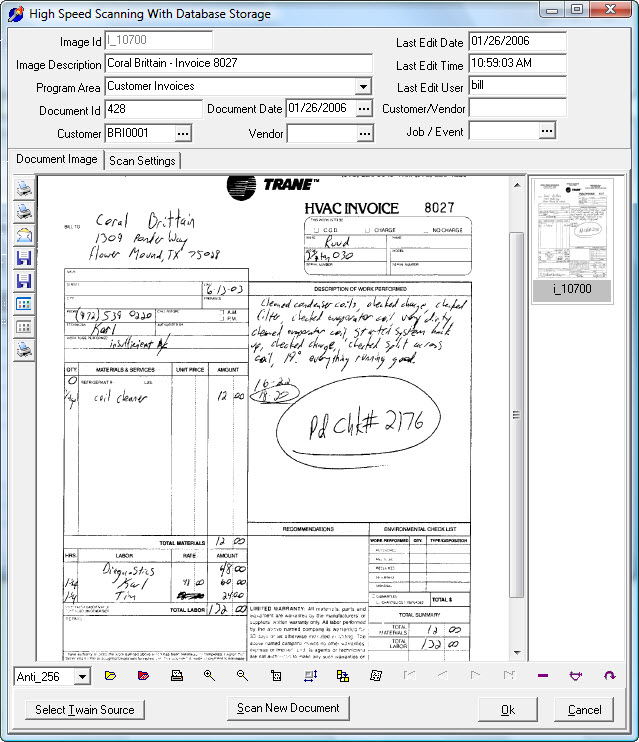Click the Customer/Vendor empty field

(517, 108)
